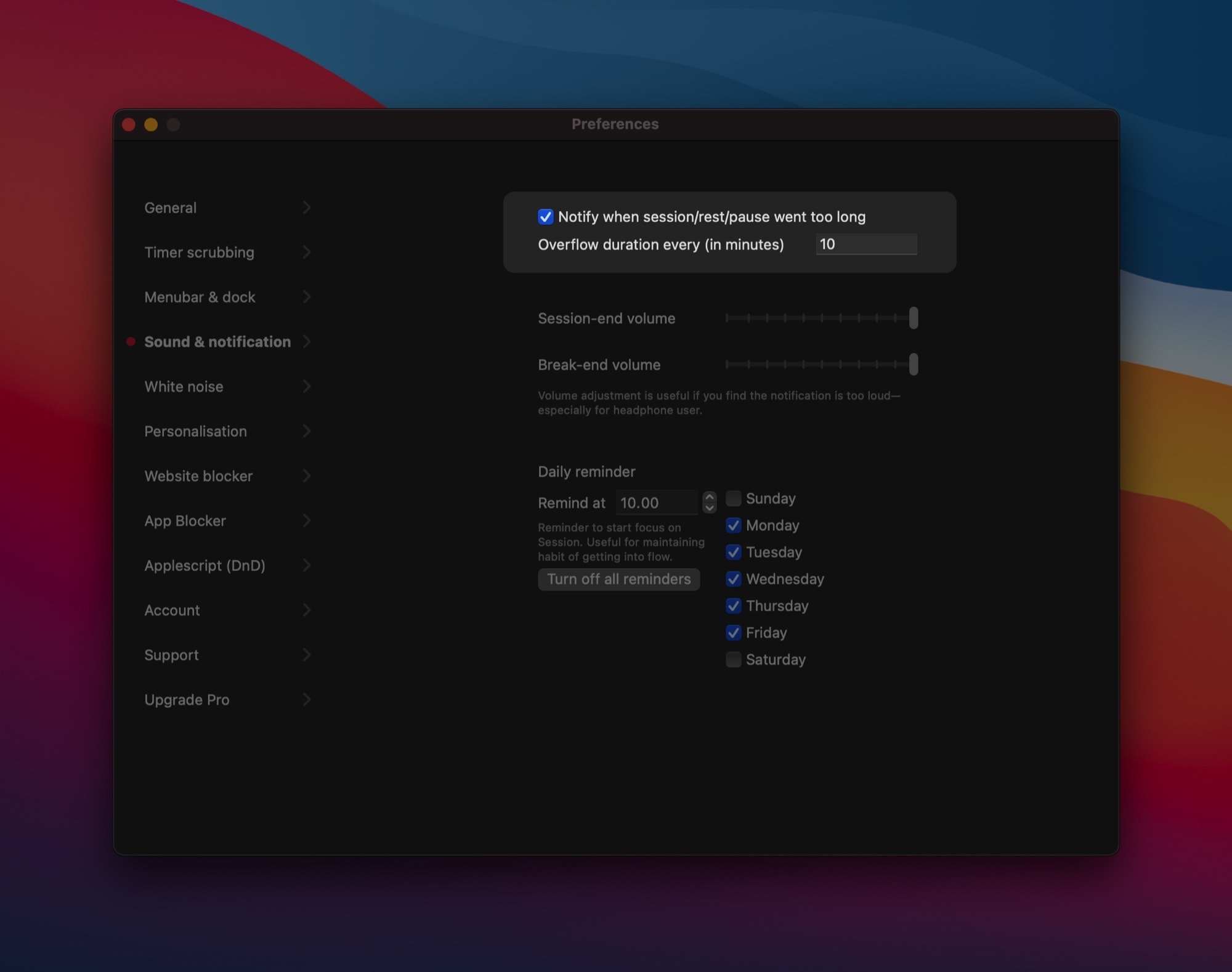This screenshot has height=972, width=1232.
Task: Enable the Sunday reminder checkbox
Action: pyautogui.click(x=733, y=498)
